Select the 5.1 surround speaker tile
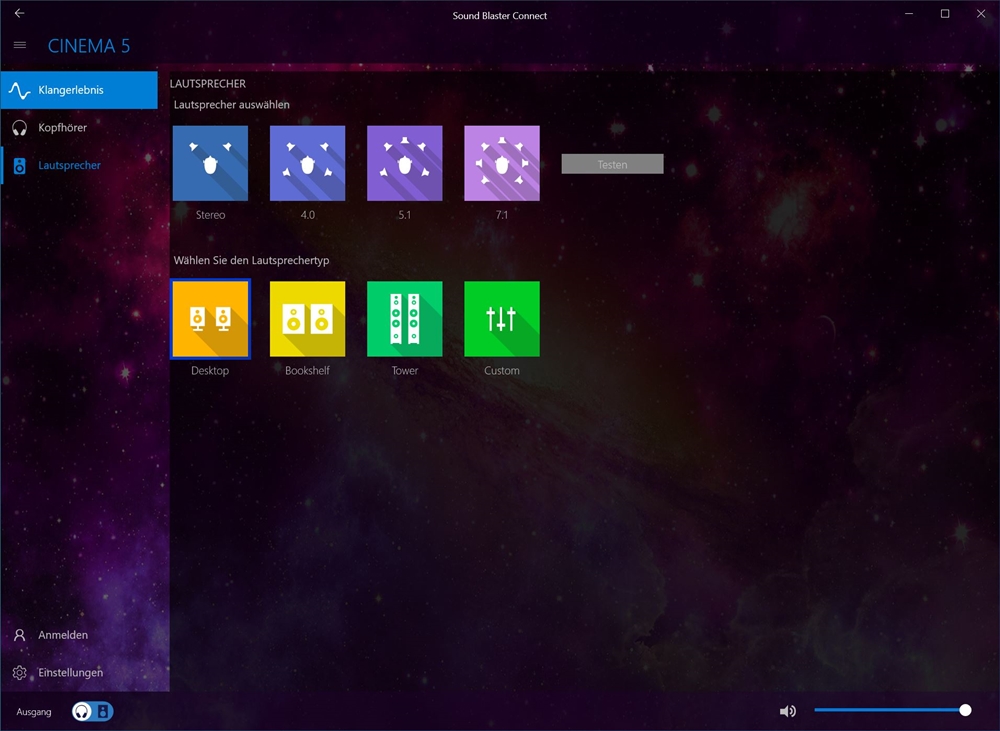The image size is (1000, 731). [x=404, y=163]
